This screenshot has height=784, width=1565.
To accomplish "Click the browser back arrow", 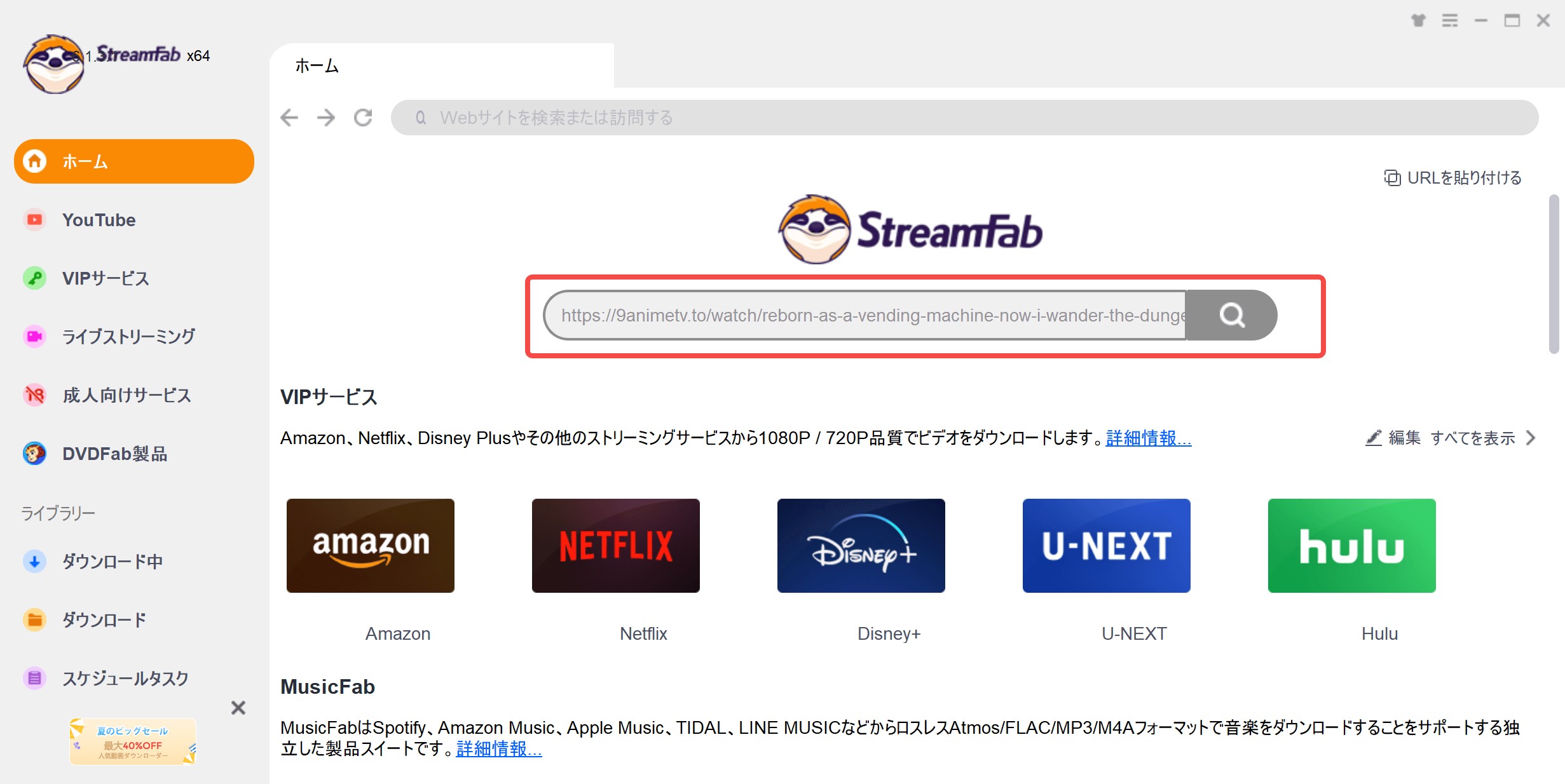I will click(289, 118).
